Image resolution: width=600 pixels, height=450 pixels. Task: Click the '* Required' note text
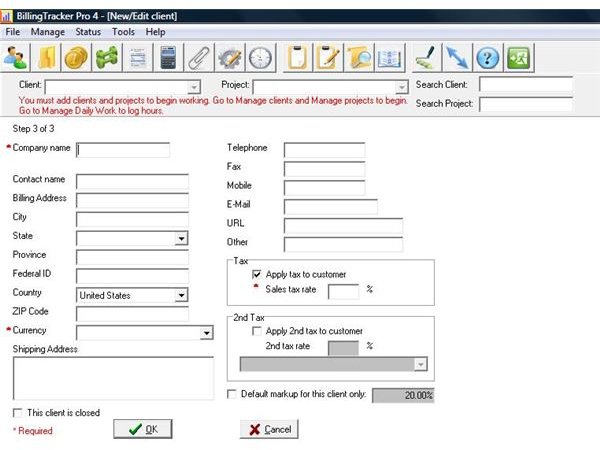coord(33,431)
